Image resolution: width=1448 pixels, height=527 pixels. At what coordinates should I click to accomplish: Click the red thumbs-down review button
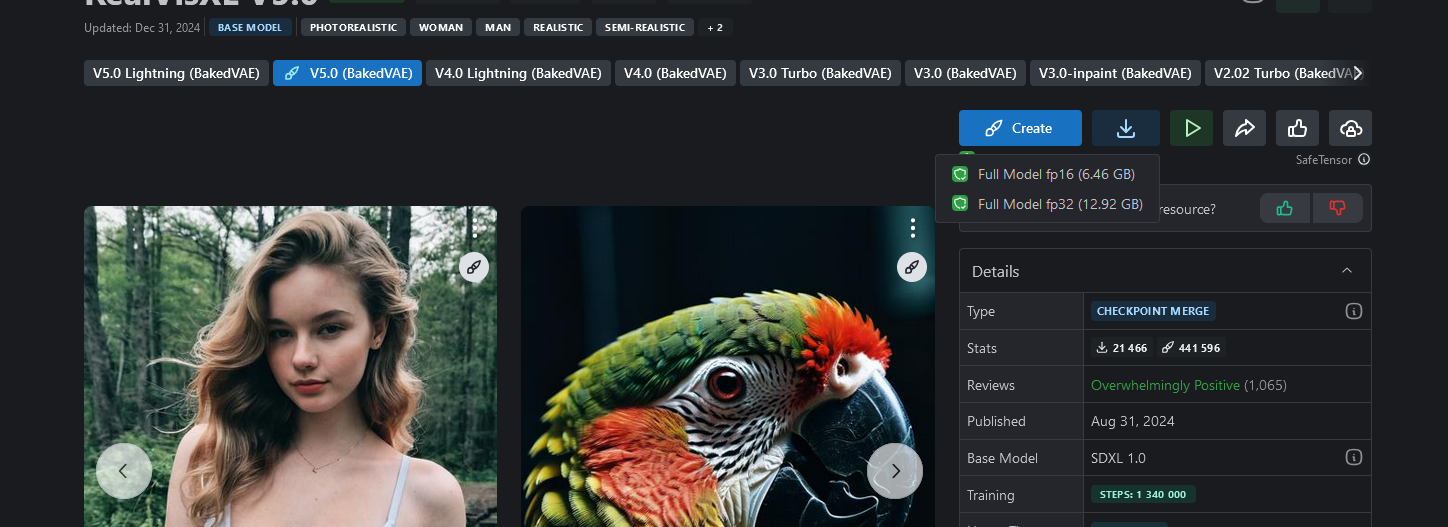pyautogui.click(x=1338, y=208)
